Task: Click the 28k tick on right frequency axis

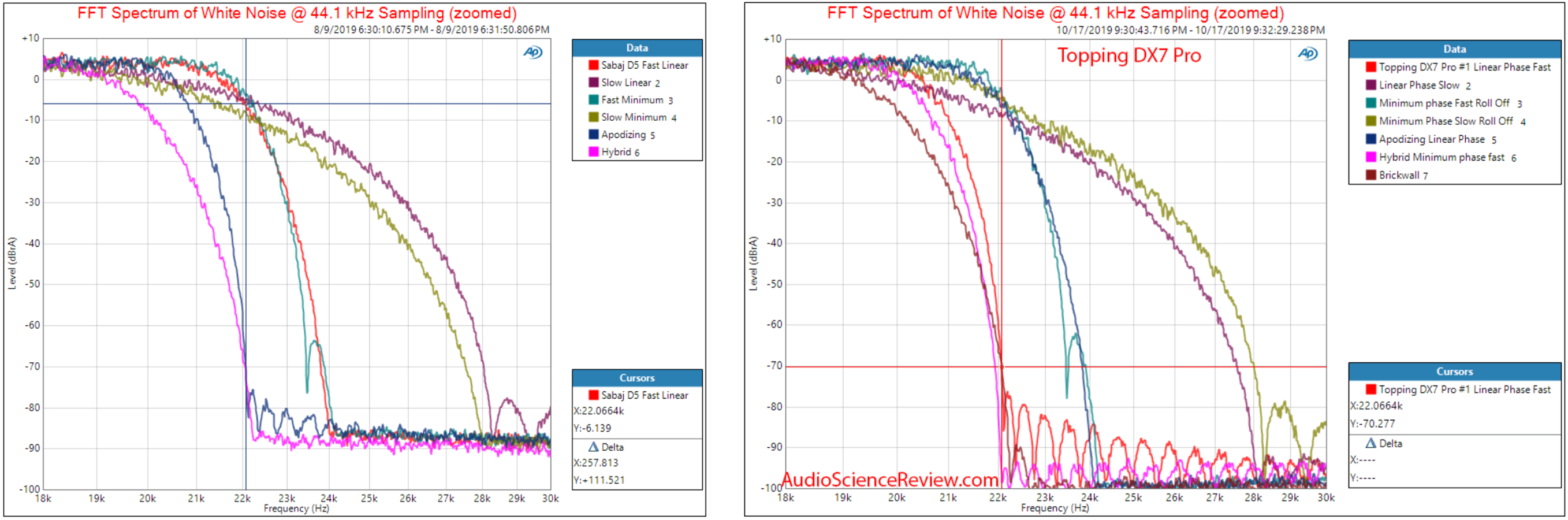Action: [1252, 497]
